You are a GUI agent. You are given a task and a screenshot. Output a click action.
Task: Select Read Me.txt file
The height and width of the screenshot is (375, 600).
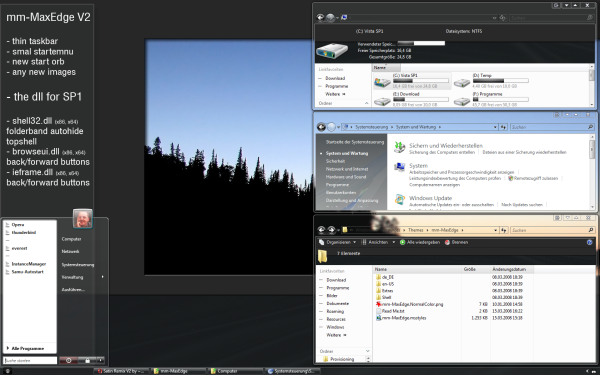click(x=390, y=311)
